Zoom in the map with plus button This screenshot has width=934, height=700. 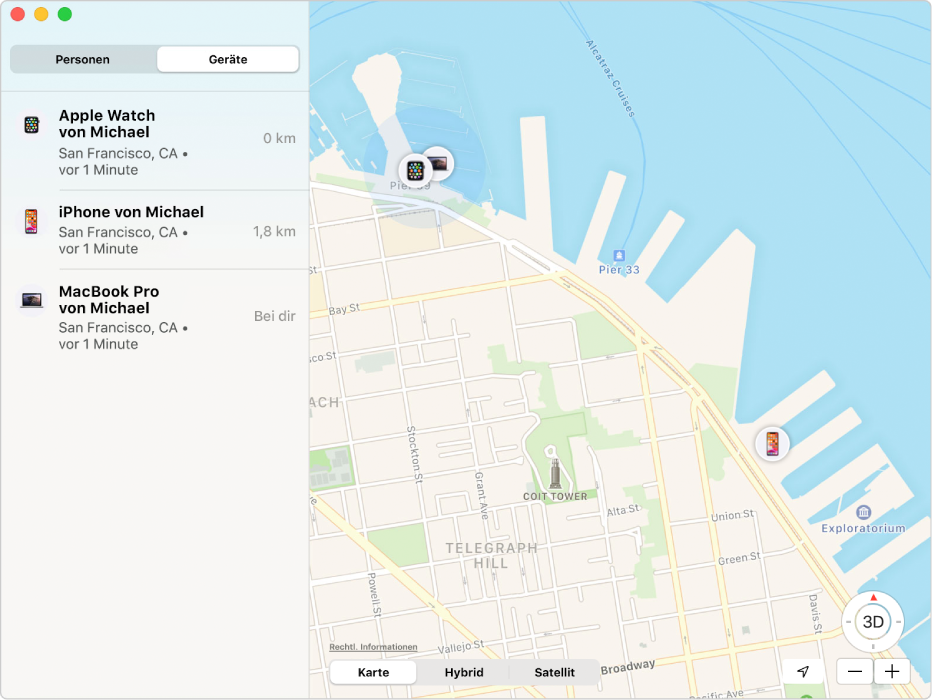click(x=892, y=671)
